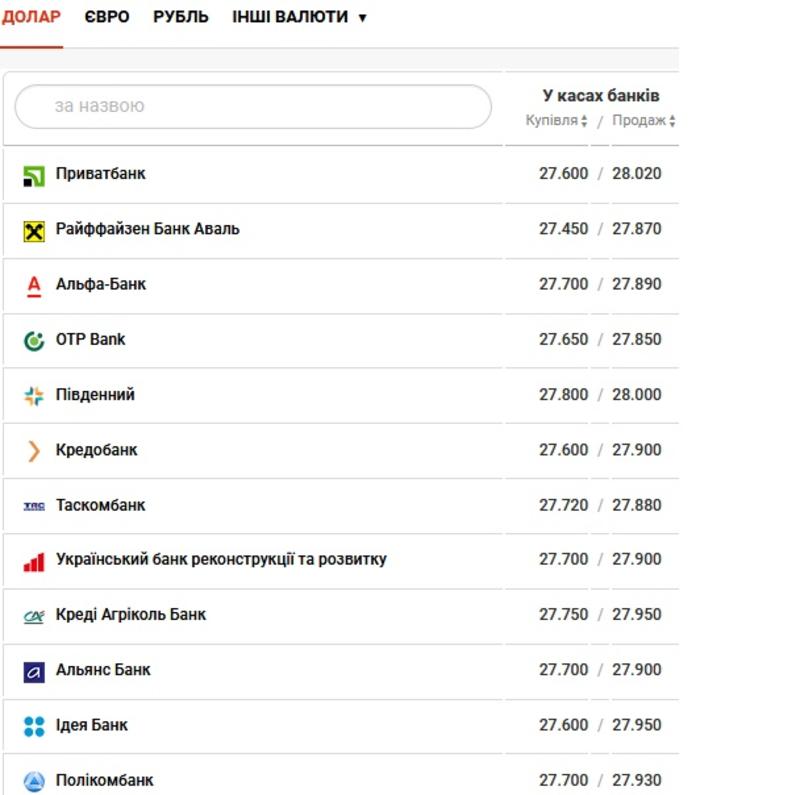Click the Креді Агріколь logo icon
800x795 pixels.
pos(34,617)
